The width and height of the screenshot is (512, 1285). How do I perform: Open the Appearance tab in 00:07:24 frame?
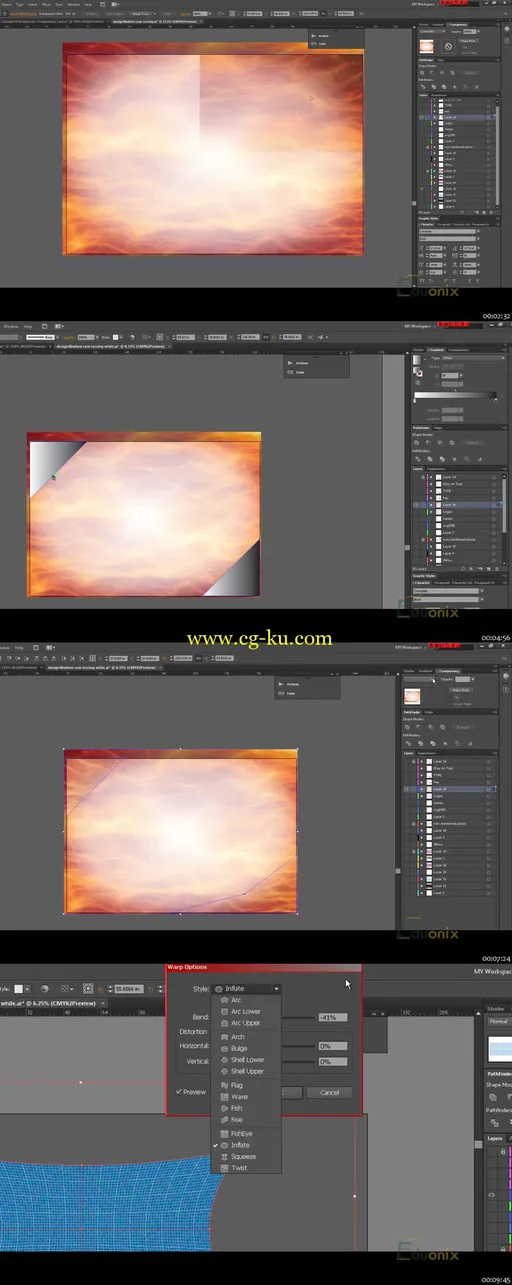(x=427, y=753)
